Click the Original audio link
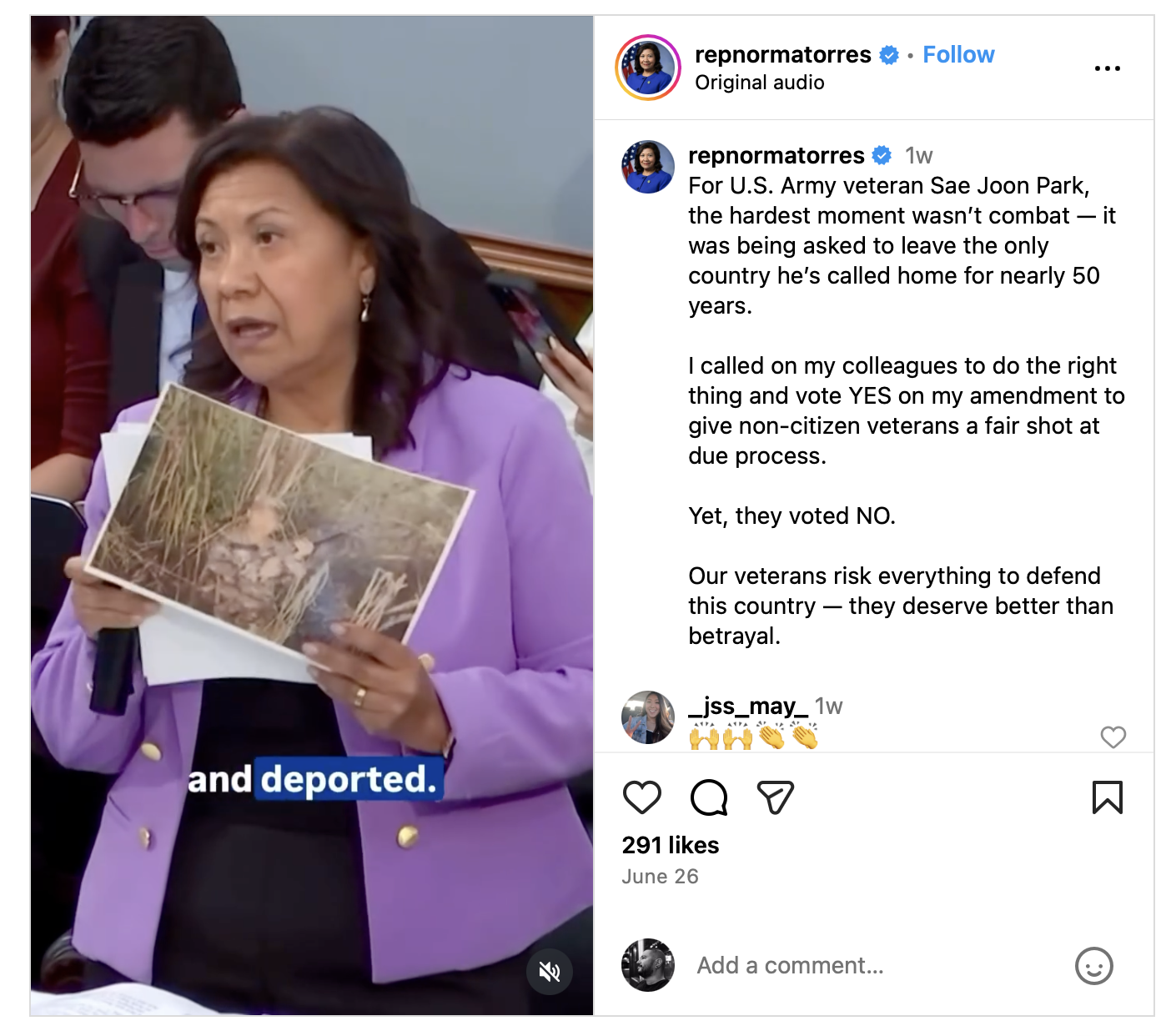1171x1036 pixels. pos(760,83)
